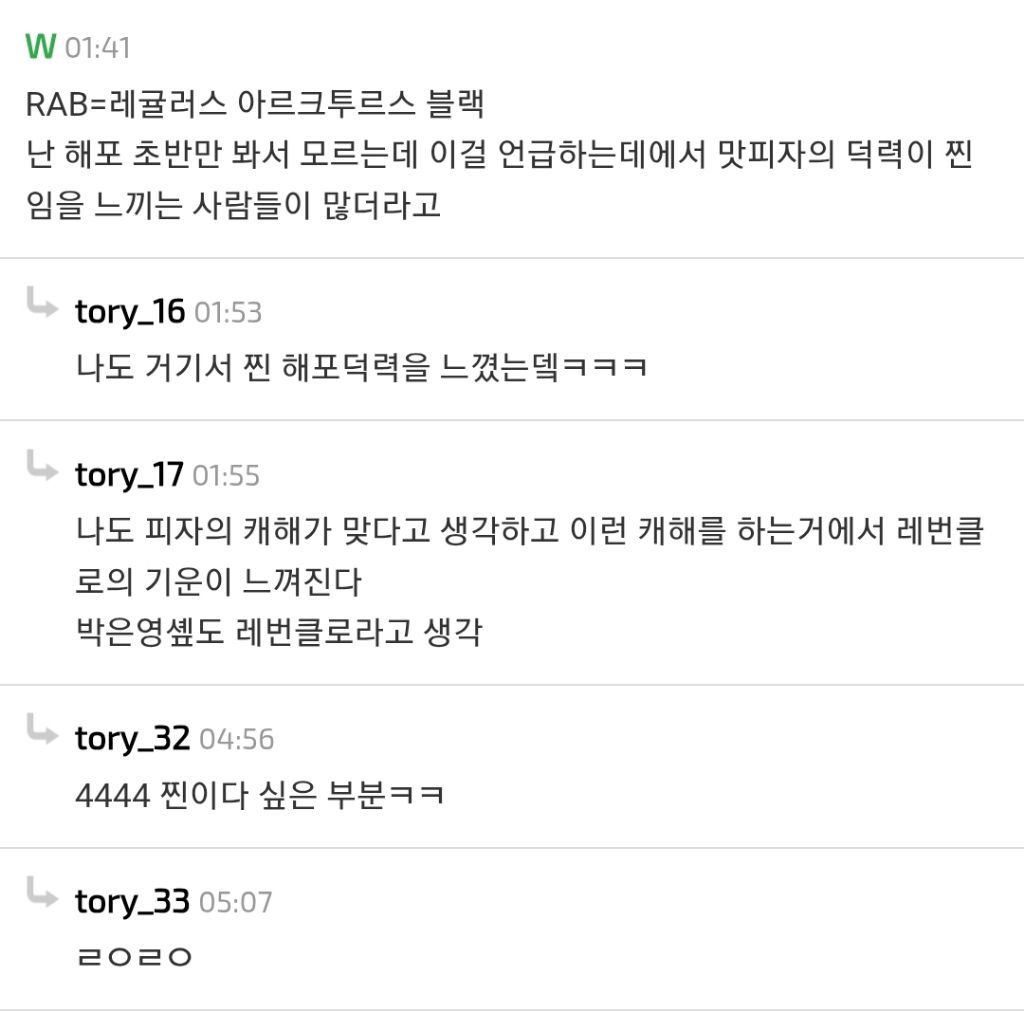Click the 05:07 timestamp

pos(235,903)
